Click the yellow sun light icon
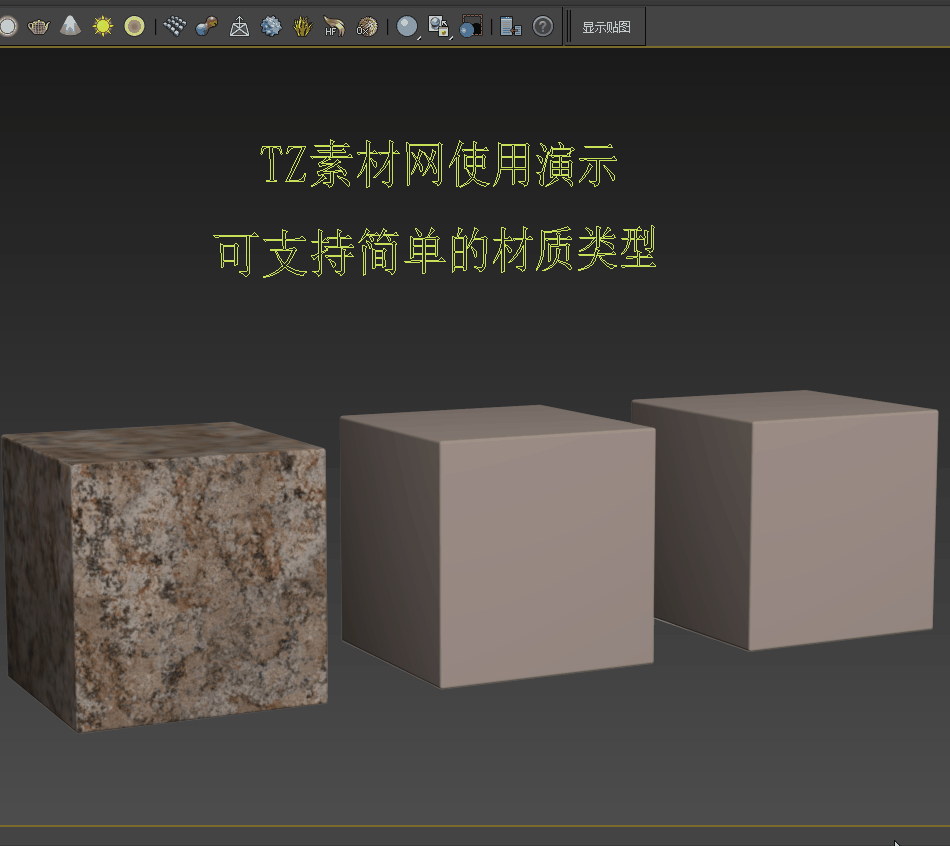This screenshot has width=950, height=846. tap(102, 27)
